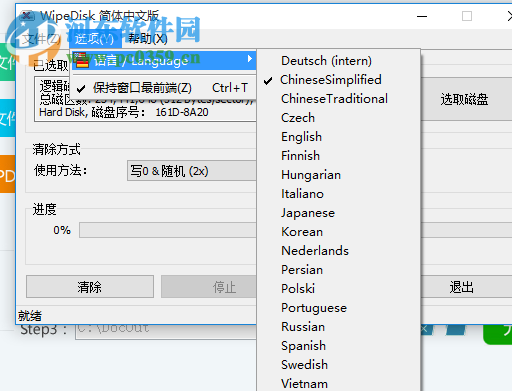Switch language to English
This screenshot has width=512, height=391.
pyautogui.click(x=338, y=137)
